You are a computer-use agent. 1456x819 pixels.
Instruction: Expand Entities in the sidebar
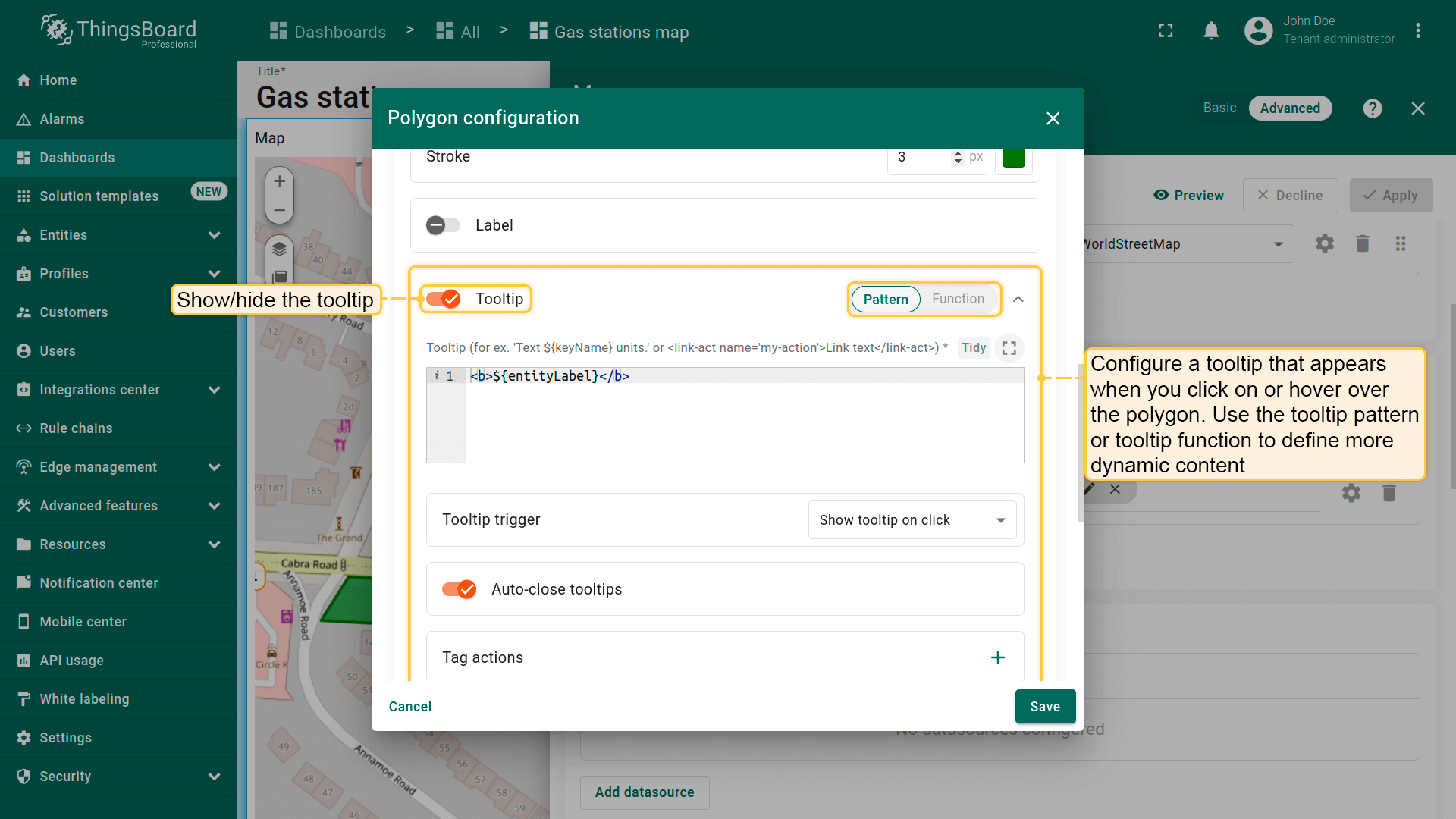click(214, 235)
